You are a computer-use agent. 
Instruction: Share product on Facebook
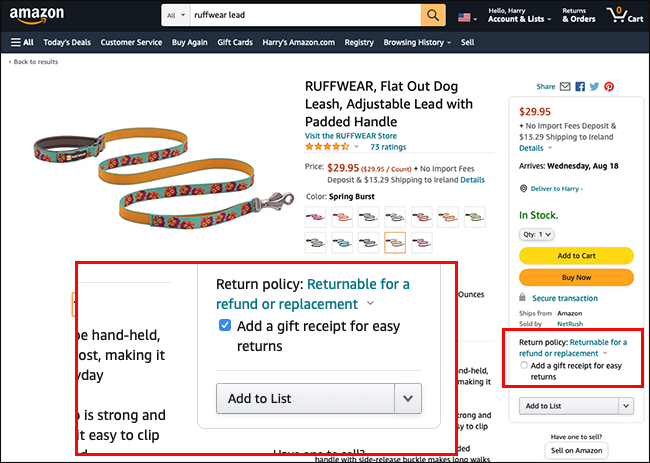580,87
